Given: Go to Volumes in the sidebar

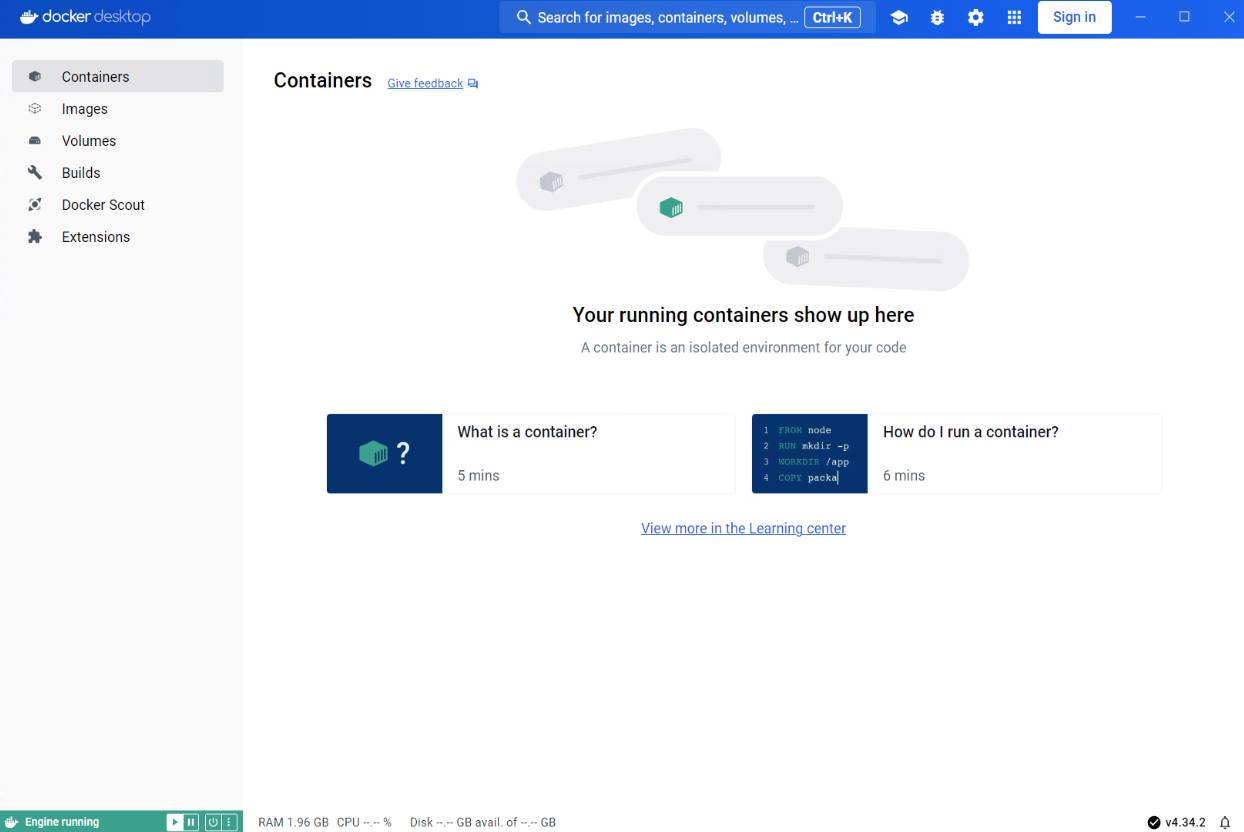Looking at the screenshot, I should point(89,141).
